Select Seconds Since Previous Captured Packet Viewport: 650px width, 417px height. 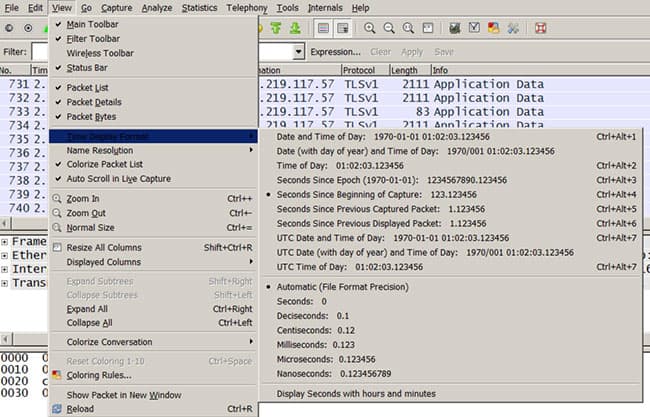pyautogui.click(x=451, y=209)
